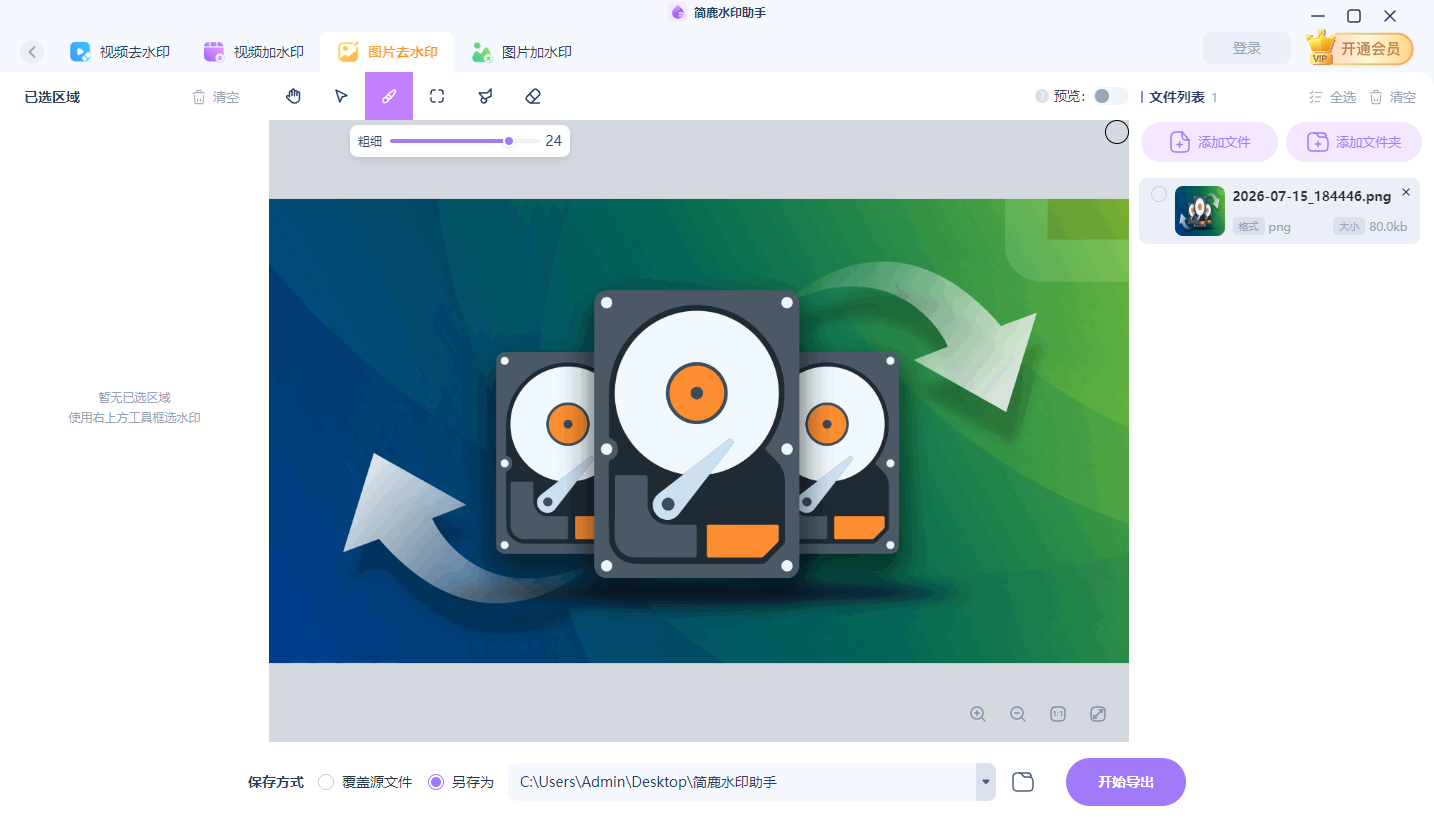Clear selected regions with left 清空

point(216,97)
